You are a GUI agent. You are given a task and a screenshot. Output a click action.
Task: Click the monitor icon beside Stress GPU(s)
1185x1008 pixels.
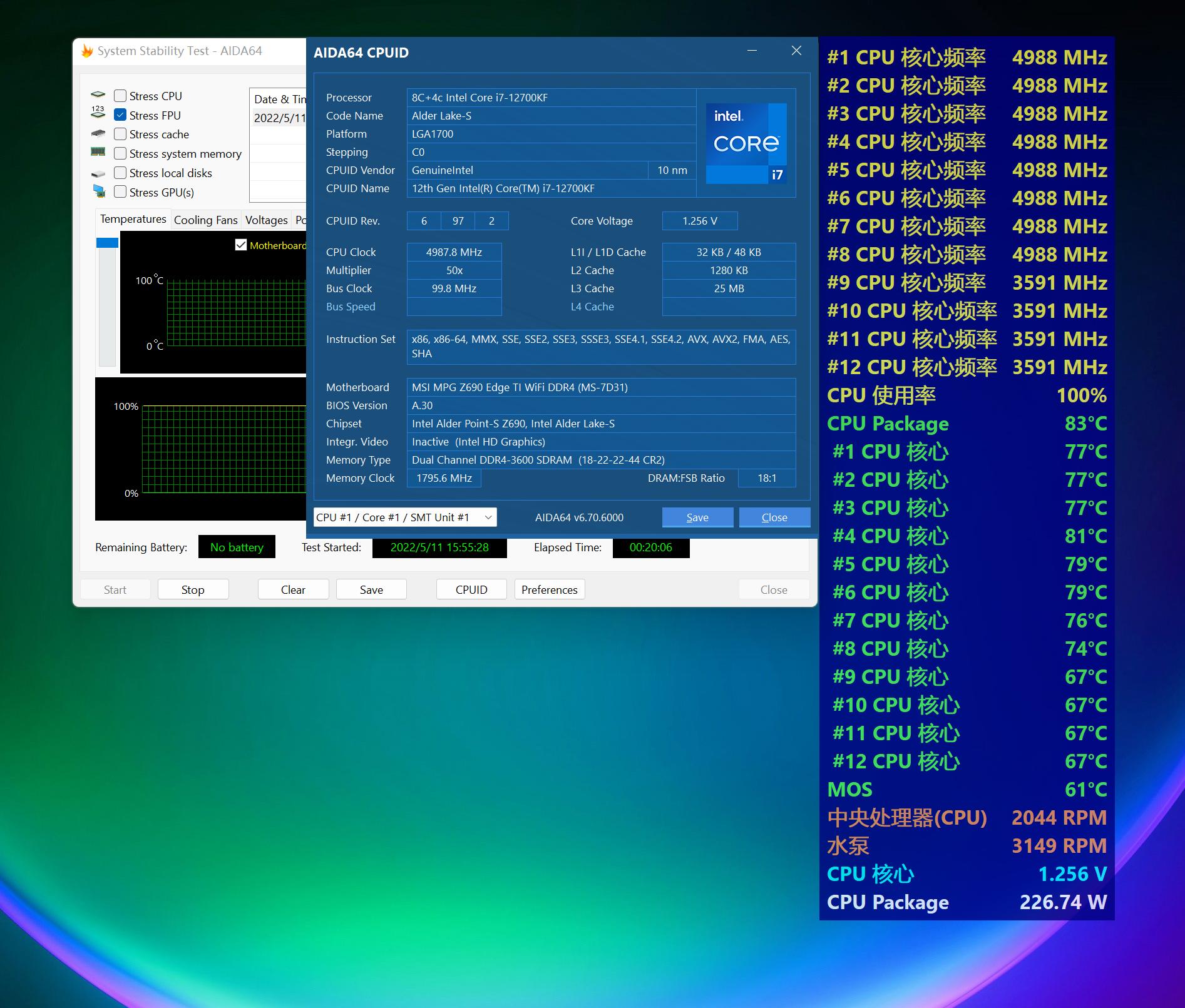point(99,191)
